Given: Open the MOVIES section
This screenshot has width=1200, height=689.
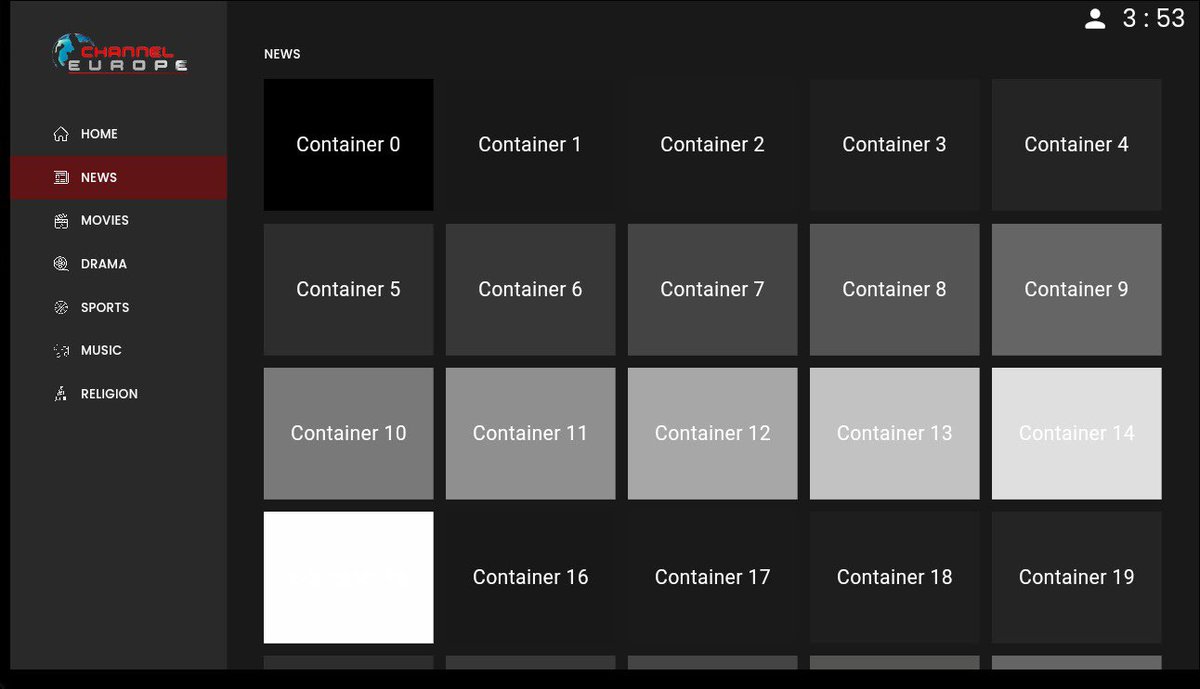Looking at the screenshot, I should [103, 220].
